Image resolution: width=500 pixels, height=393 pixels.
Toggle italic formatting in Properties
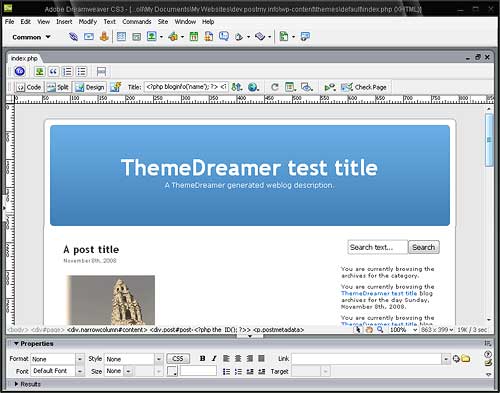click(x=214, y=359)
